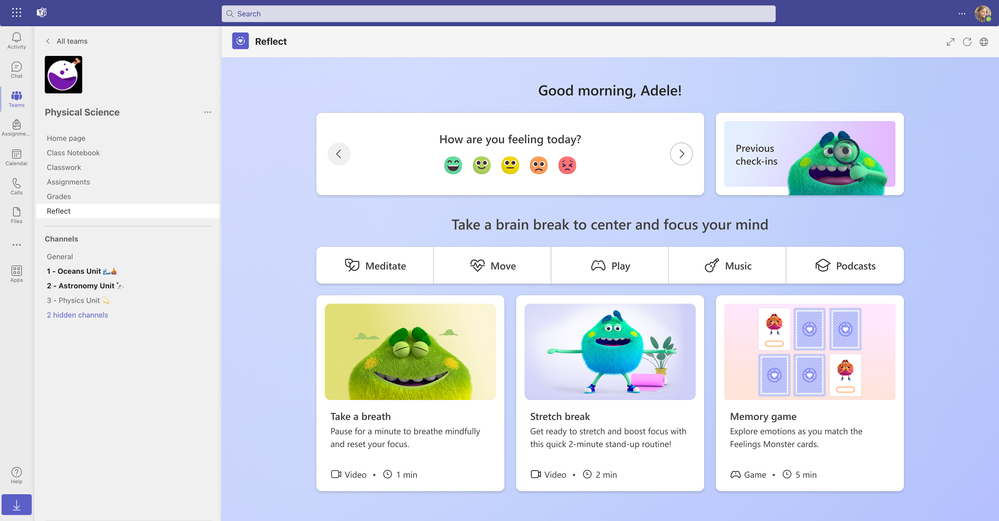Open the app launcher waffle icon

point(17,13)
